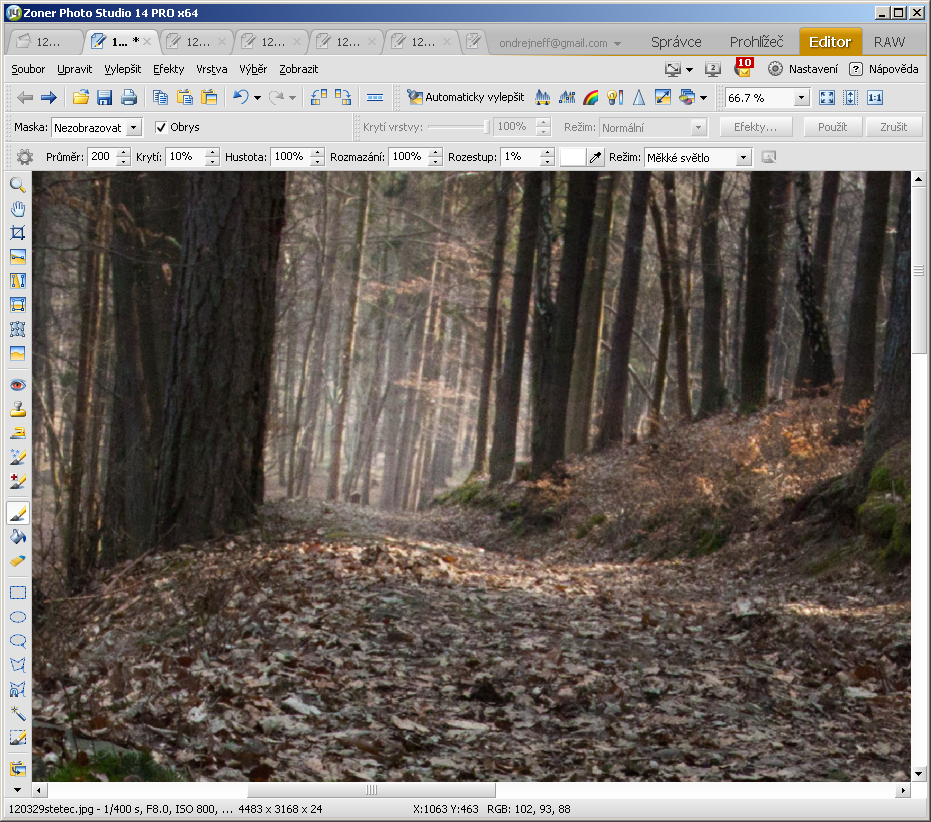Switch to the Správce tab
Screen dimensions: 931x822
(x=676, y=42)
